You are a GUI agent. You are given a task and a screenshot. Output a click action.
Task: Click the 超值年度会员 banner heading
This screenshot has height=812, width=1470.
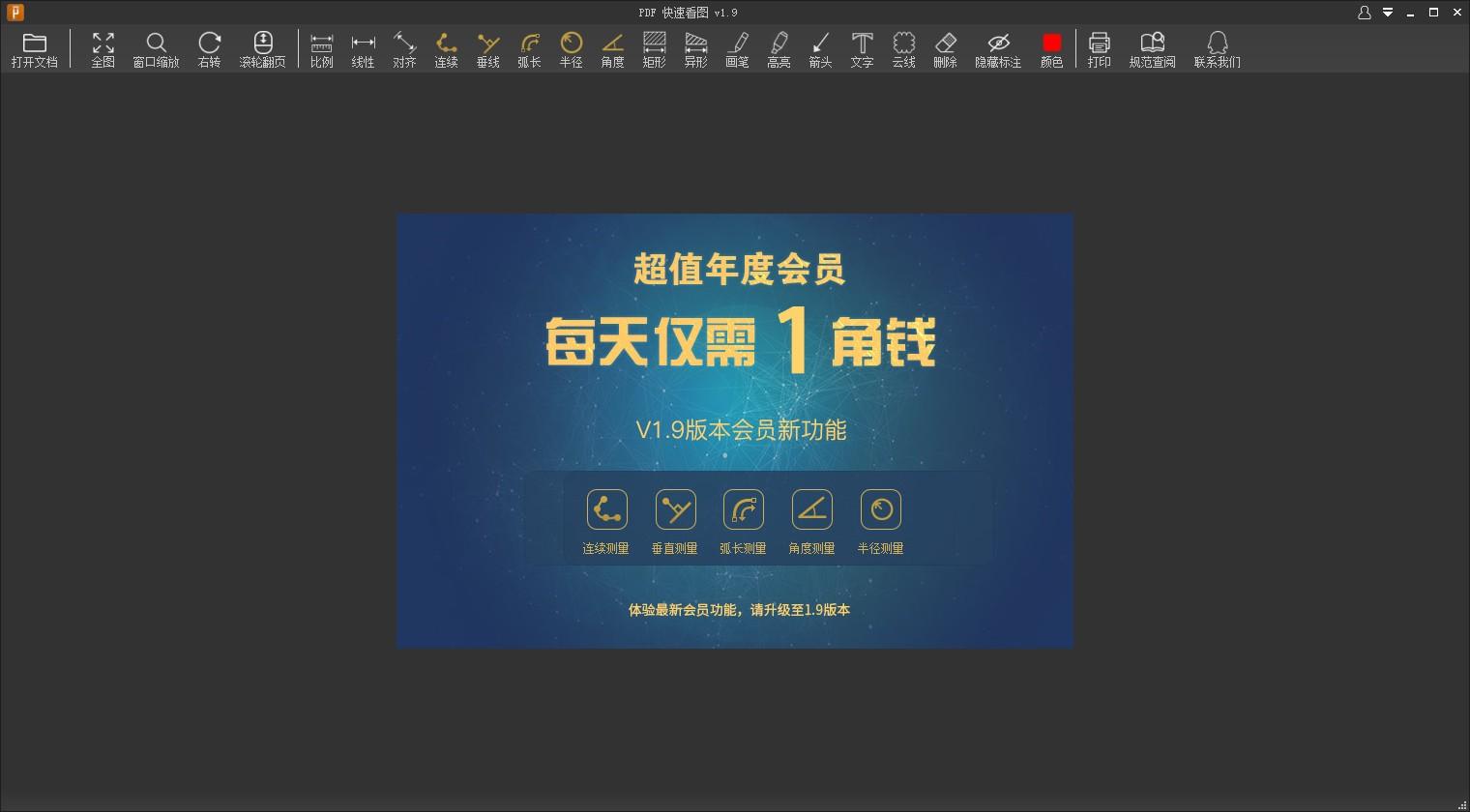point(739,269)
